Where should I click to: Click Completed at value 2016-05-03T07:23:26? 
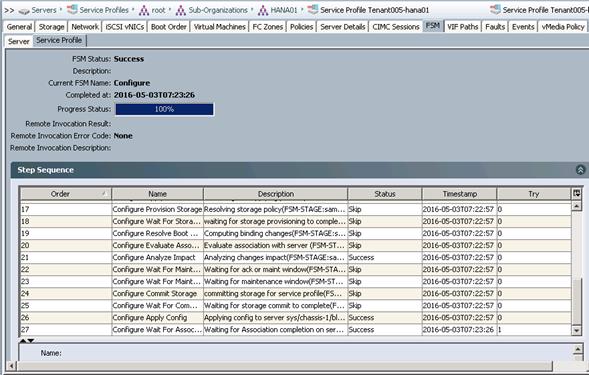point(154,95)
